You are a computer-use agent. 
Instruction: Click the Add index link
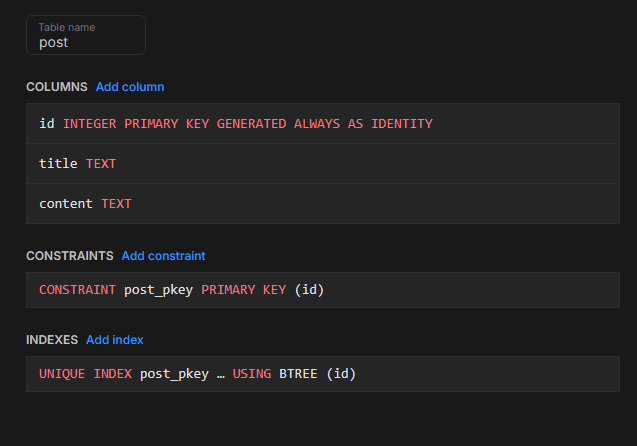click(115, 340)
